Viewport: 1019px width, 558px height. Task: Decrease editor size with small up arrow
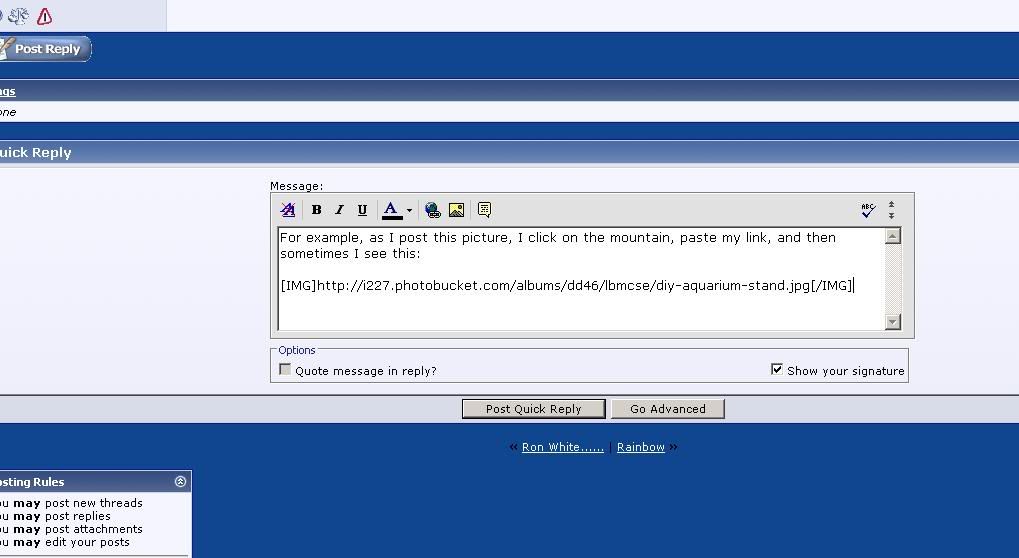pos(892,205)
